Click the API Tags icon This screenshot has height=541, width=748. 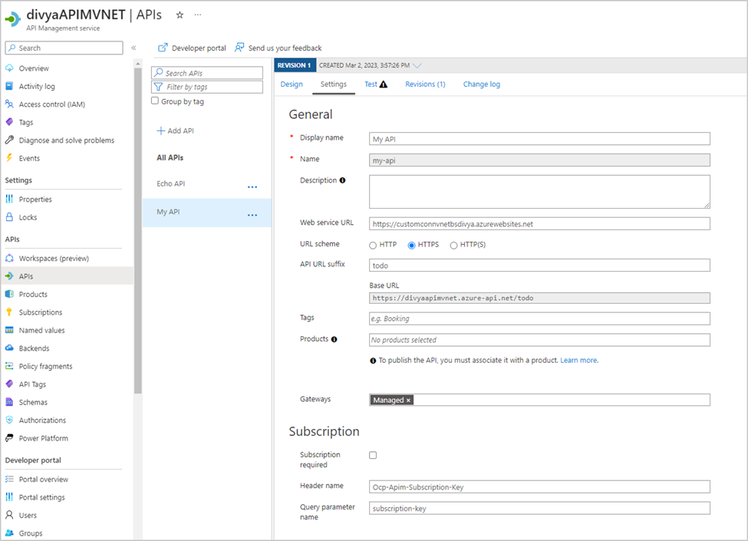(10, 384)
